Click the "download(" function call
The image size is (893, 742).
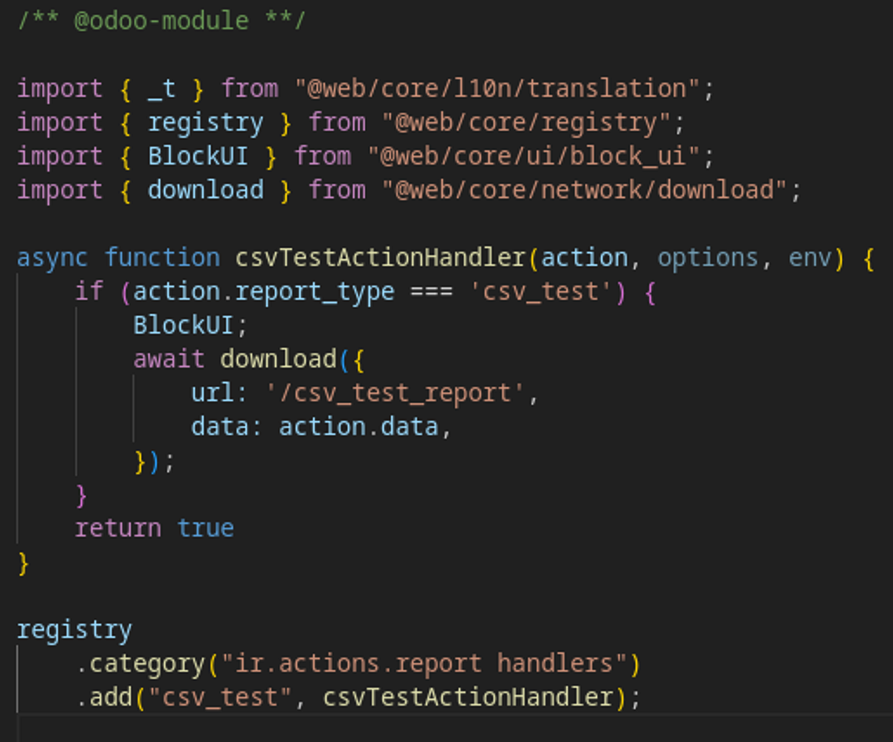tap(285, 359)
